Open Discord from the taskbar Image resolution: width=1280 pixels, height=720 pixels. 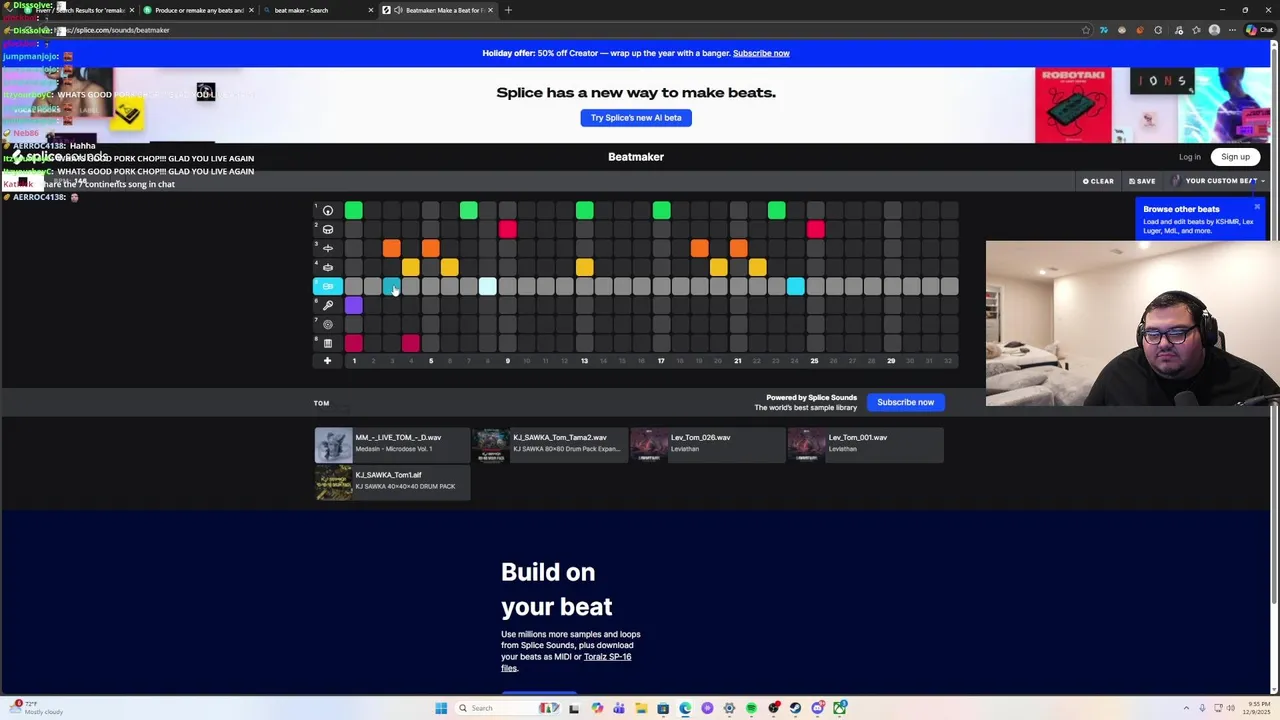[817, 708]
